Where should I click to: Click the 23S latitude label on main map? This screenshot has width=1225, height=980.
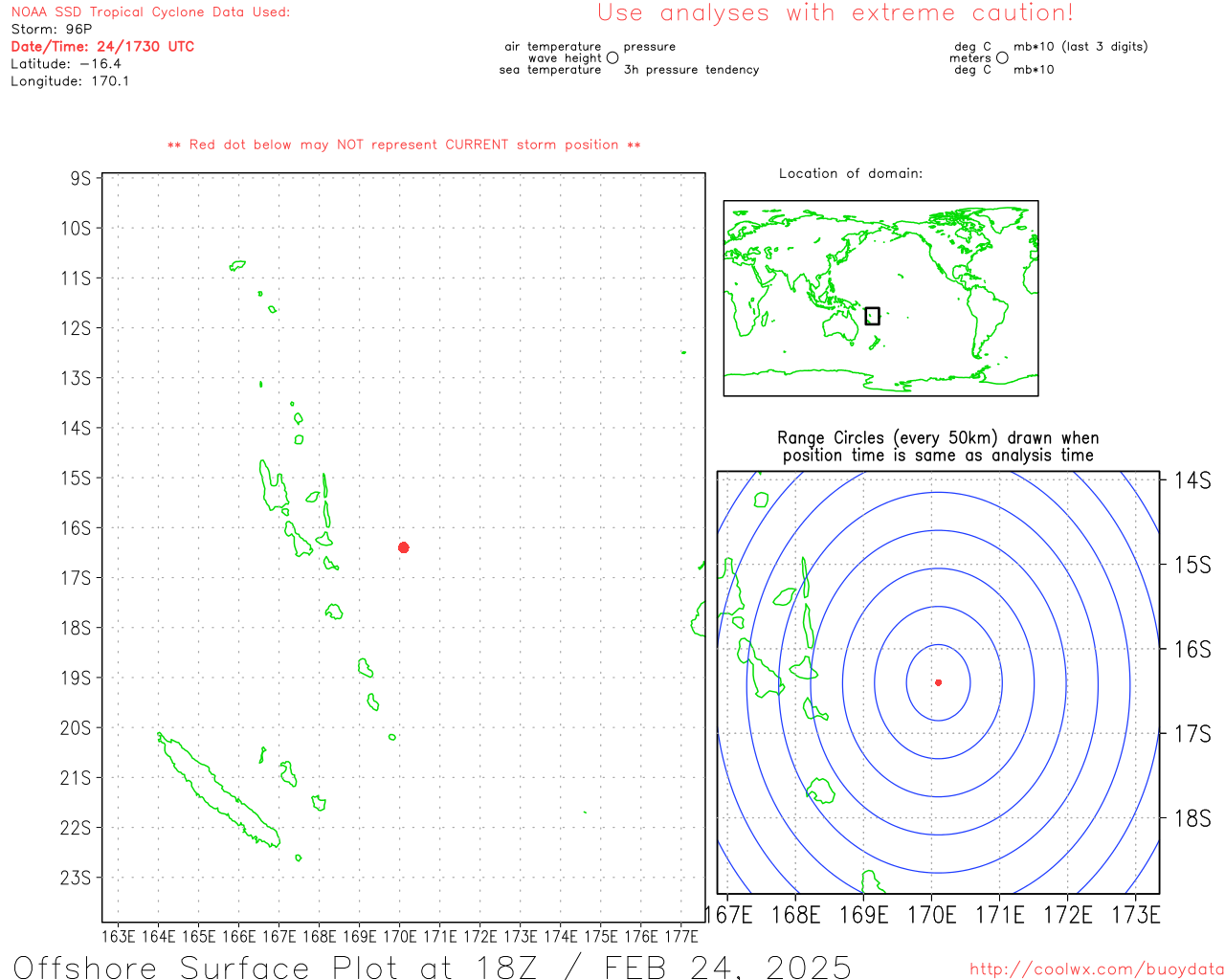click(76, 878)
